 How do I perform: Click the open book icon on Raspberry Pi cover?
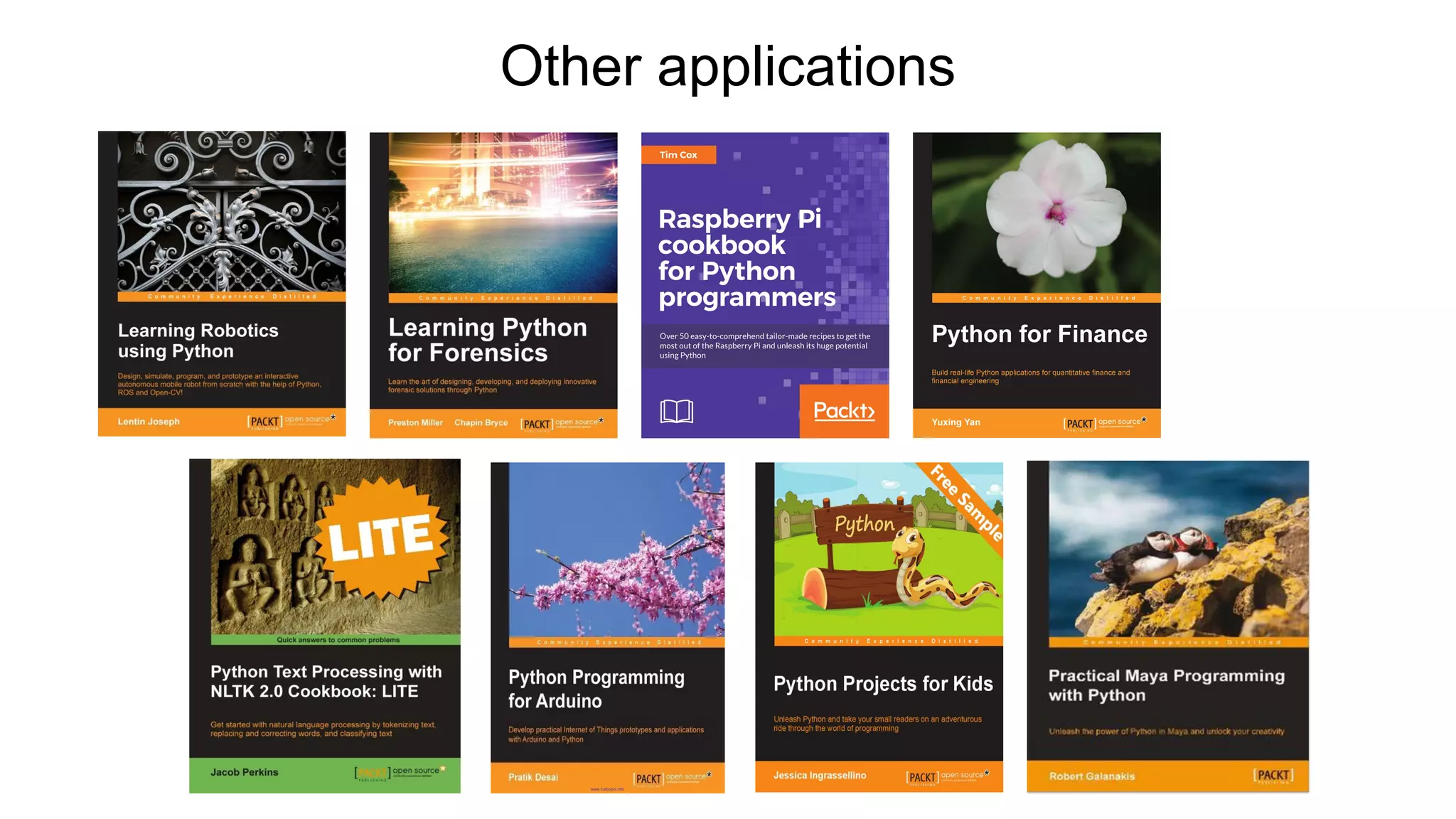pyautogui.click(x=676, y=411)
